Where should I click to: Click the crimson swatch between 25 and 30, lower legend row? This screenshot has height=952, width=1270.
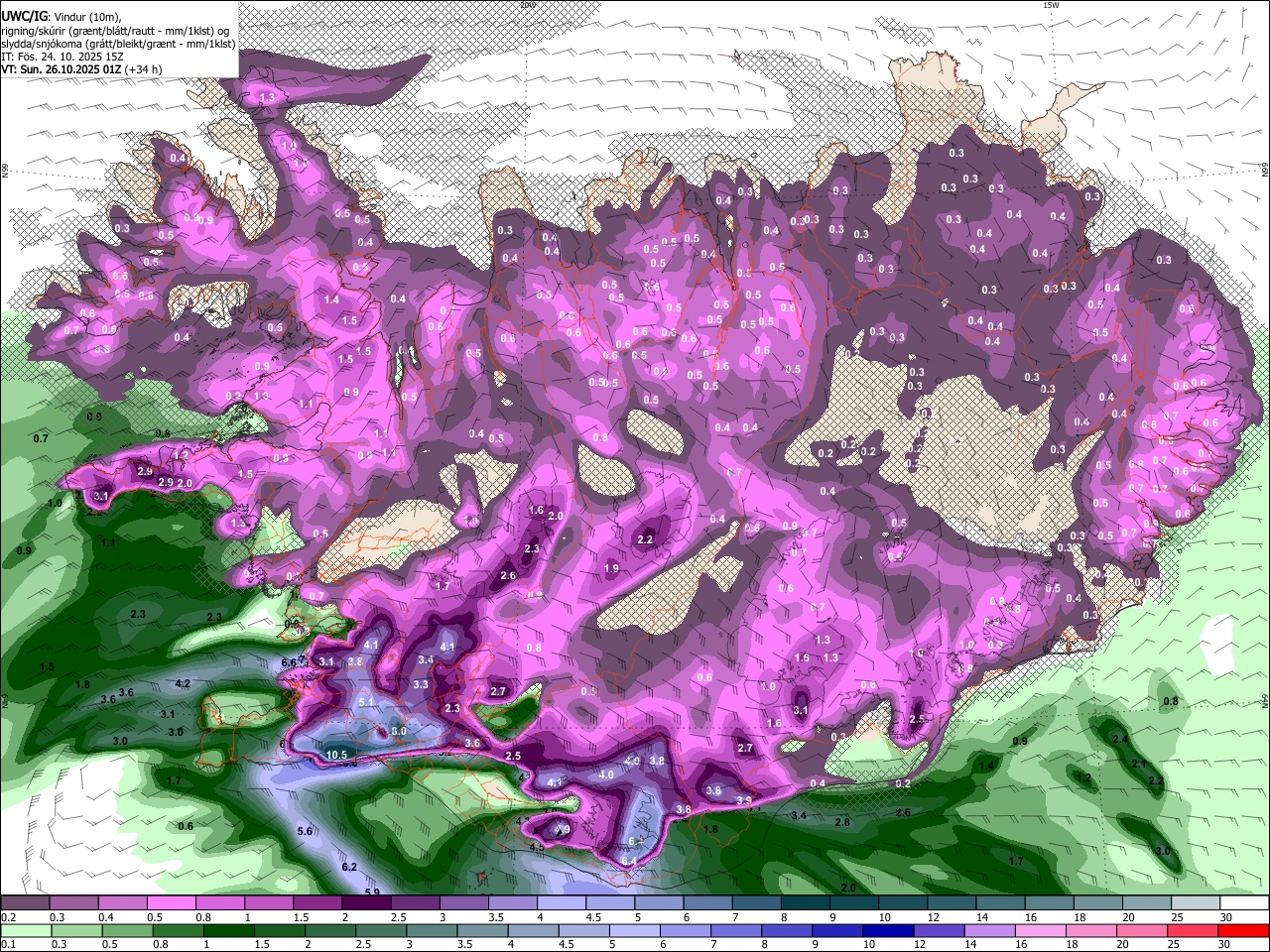pos(1196,931)
